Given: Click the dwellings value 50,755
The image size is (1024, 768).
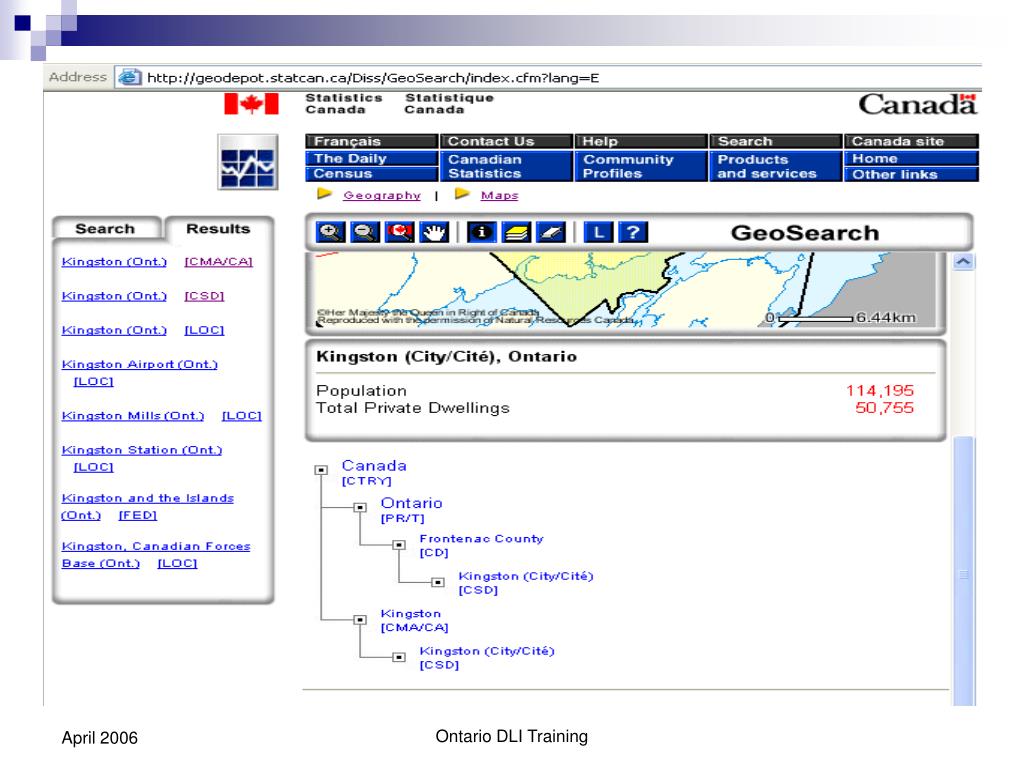Looking at the screenshot, I should (884, 408).
